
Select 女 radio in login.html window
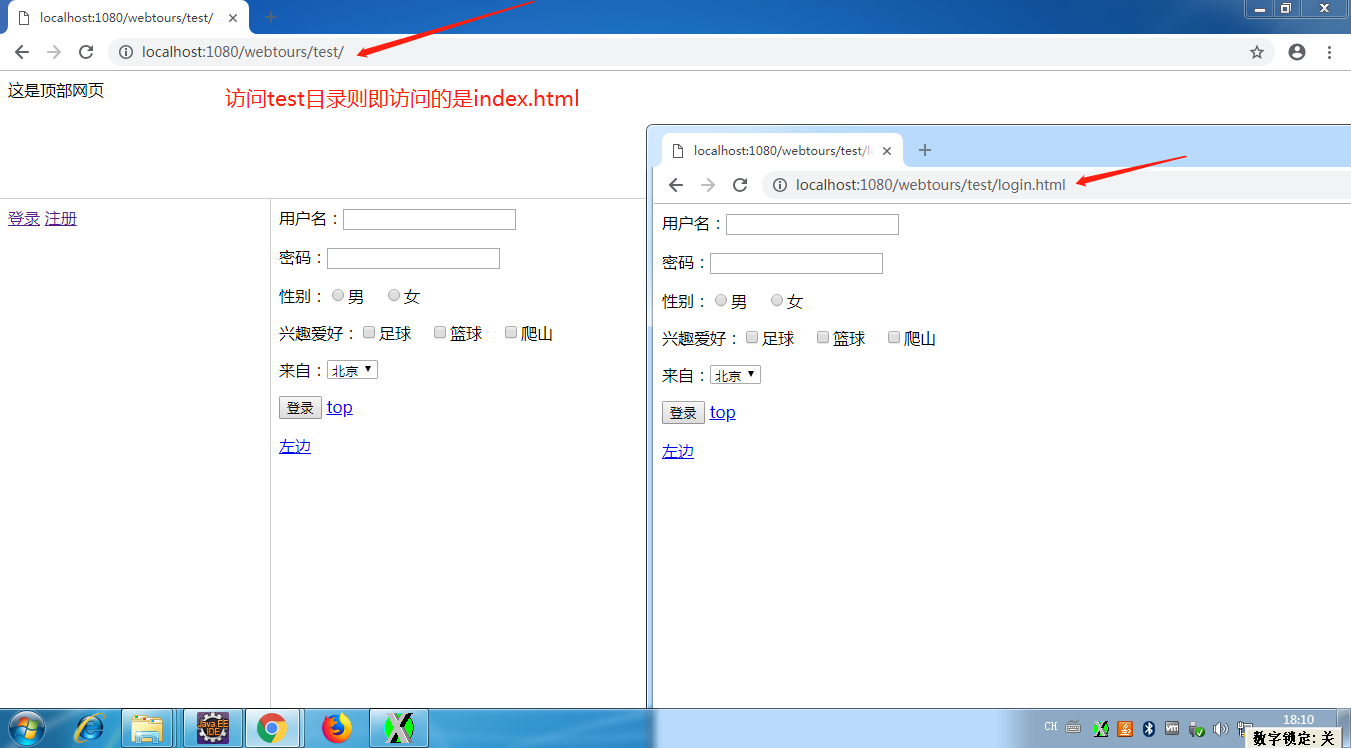coord(777,300)
